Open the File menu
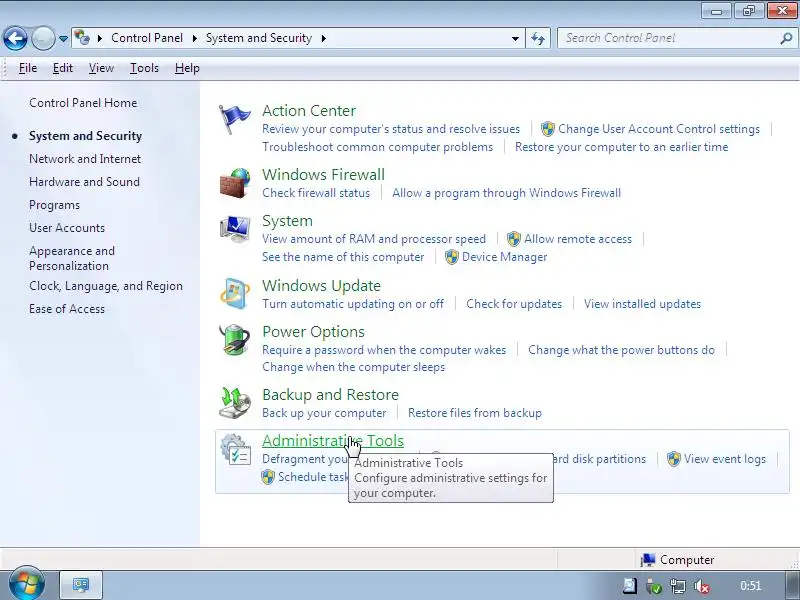Image resolution: width=800 pixels, height=600 pixels. coord(28,68)
